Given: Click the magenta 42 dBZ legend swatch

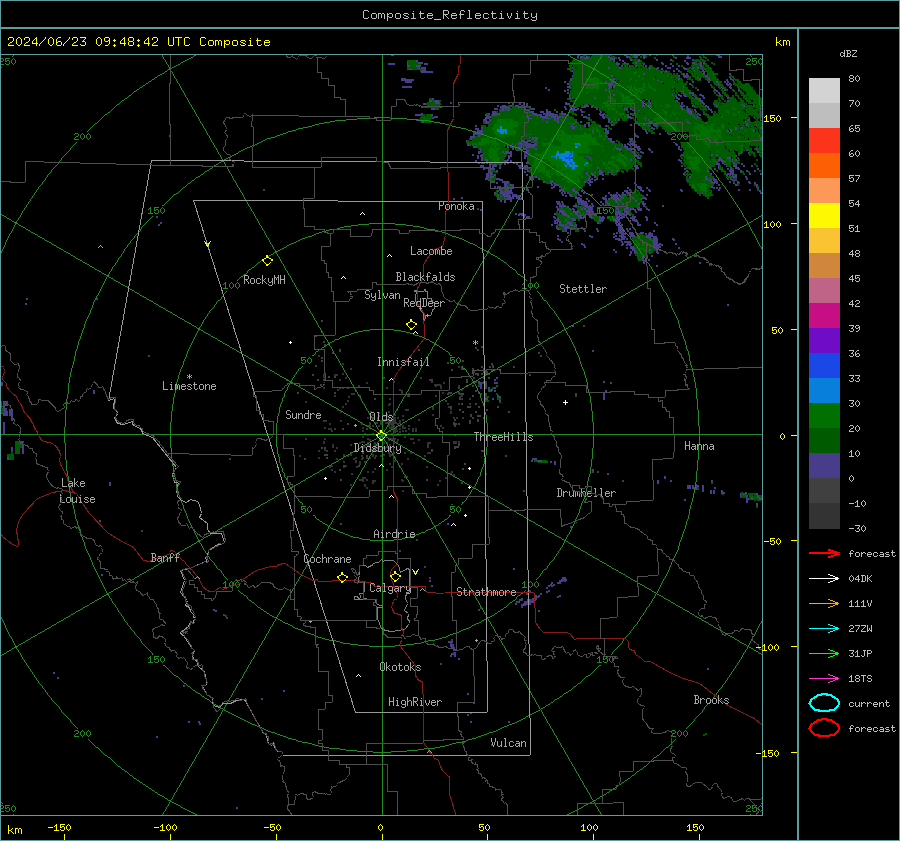Looking at the screenshot, I should (x=824, y=315).
